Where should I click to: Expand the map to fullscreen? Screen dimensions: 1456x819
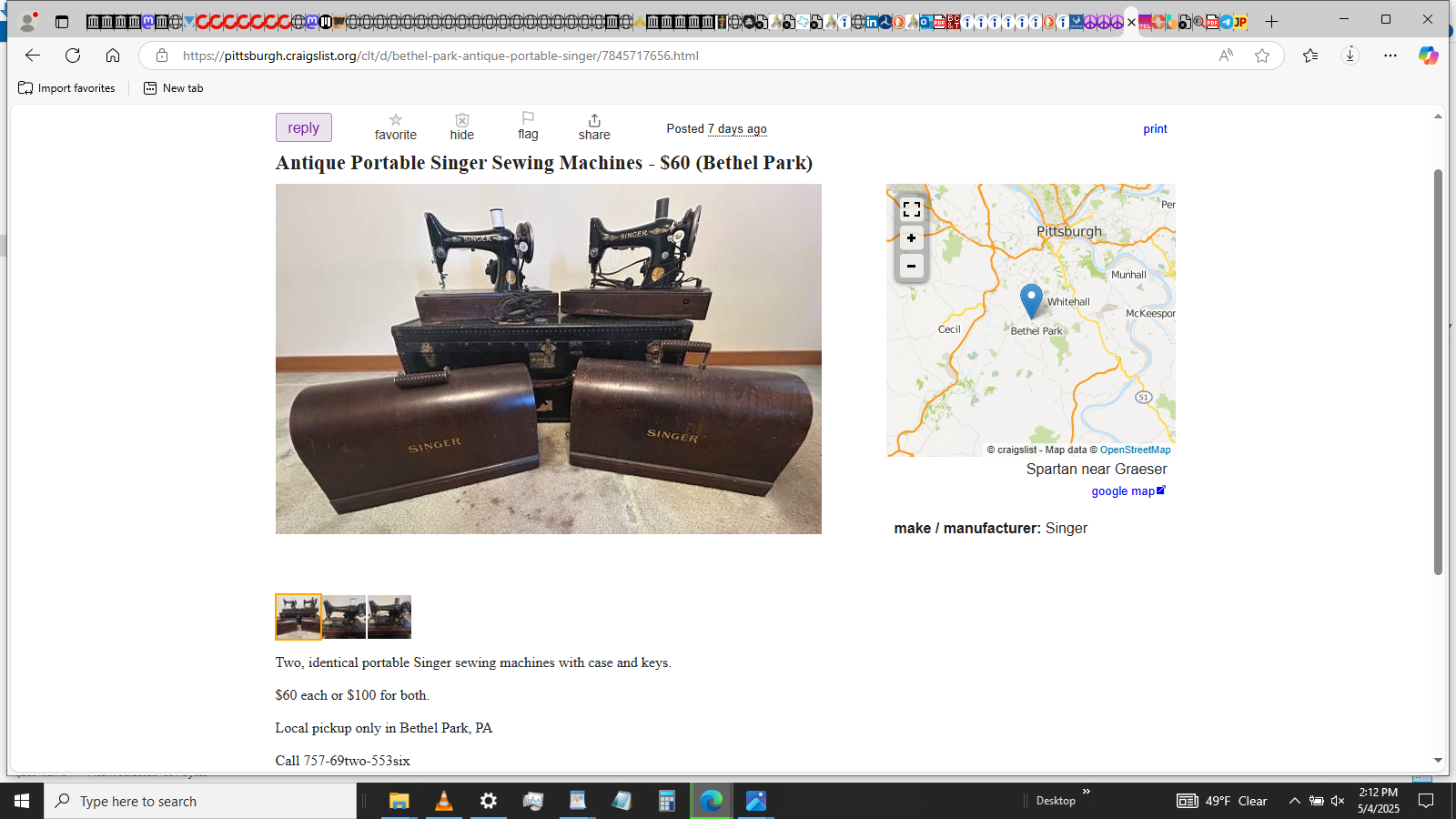click(x=911, y=209)
